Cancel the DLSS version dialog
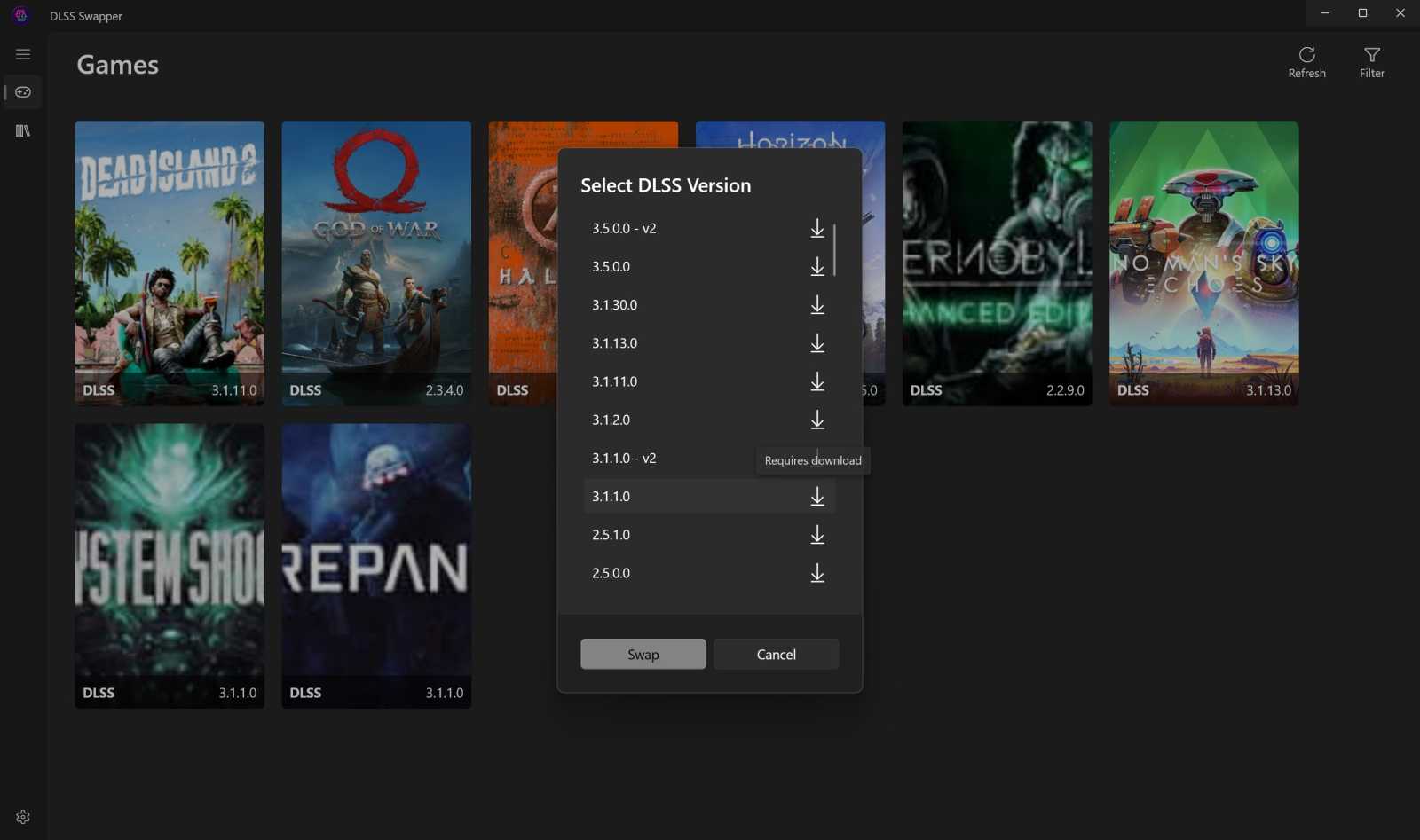 (776, 655)
